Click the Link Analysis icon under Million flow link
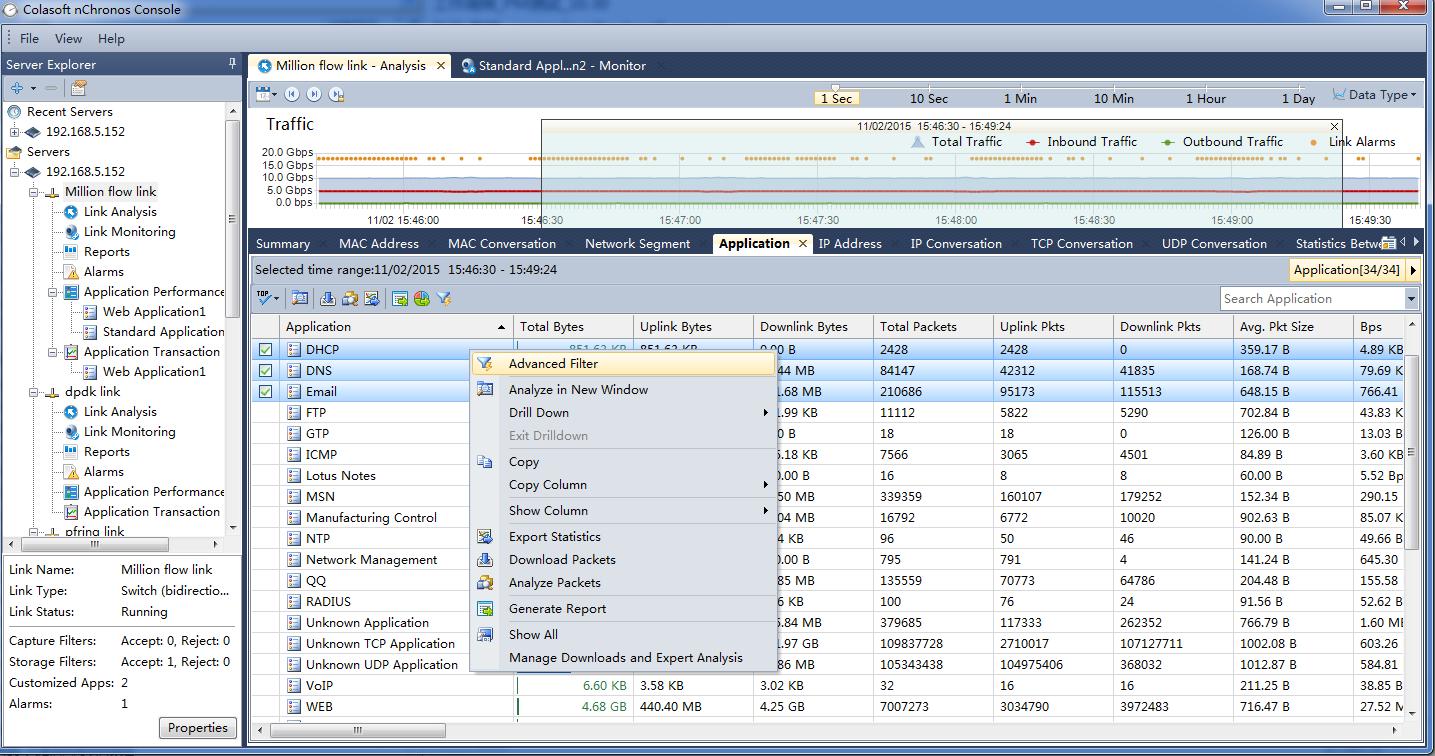 click(71, 212)
